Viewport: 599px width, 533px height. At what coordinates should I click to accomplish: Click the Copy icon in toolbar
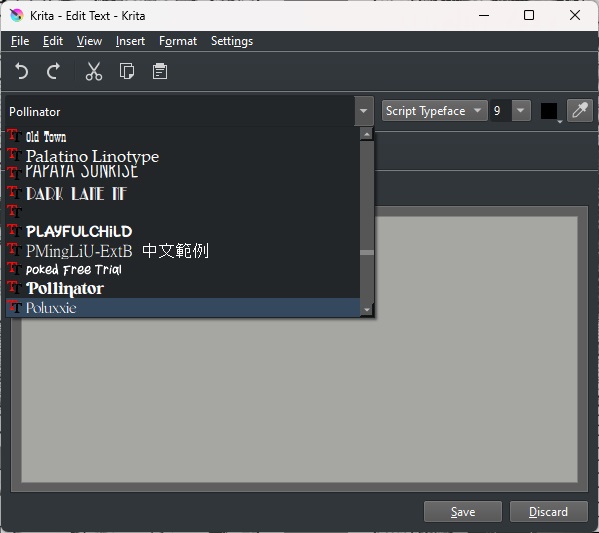(127, 71)
